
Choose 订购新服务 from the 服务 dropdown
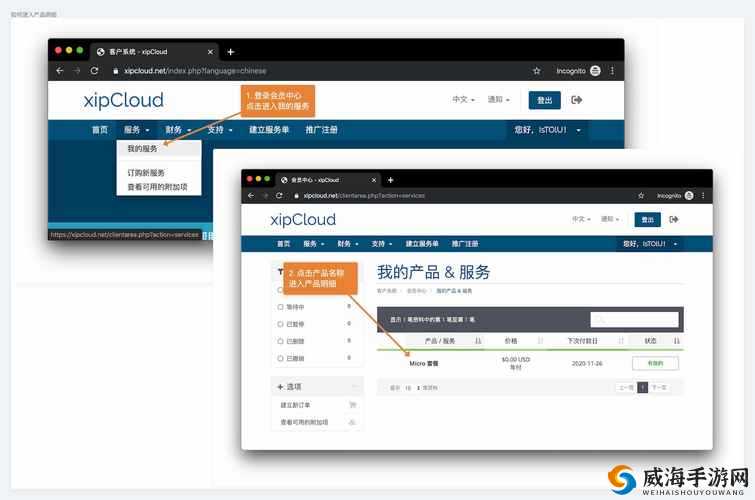click(146, 172)
